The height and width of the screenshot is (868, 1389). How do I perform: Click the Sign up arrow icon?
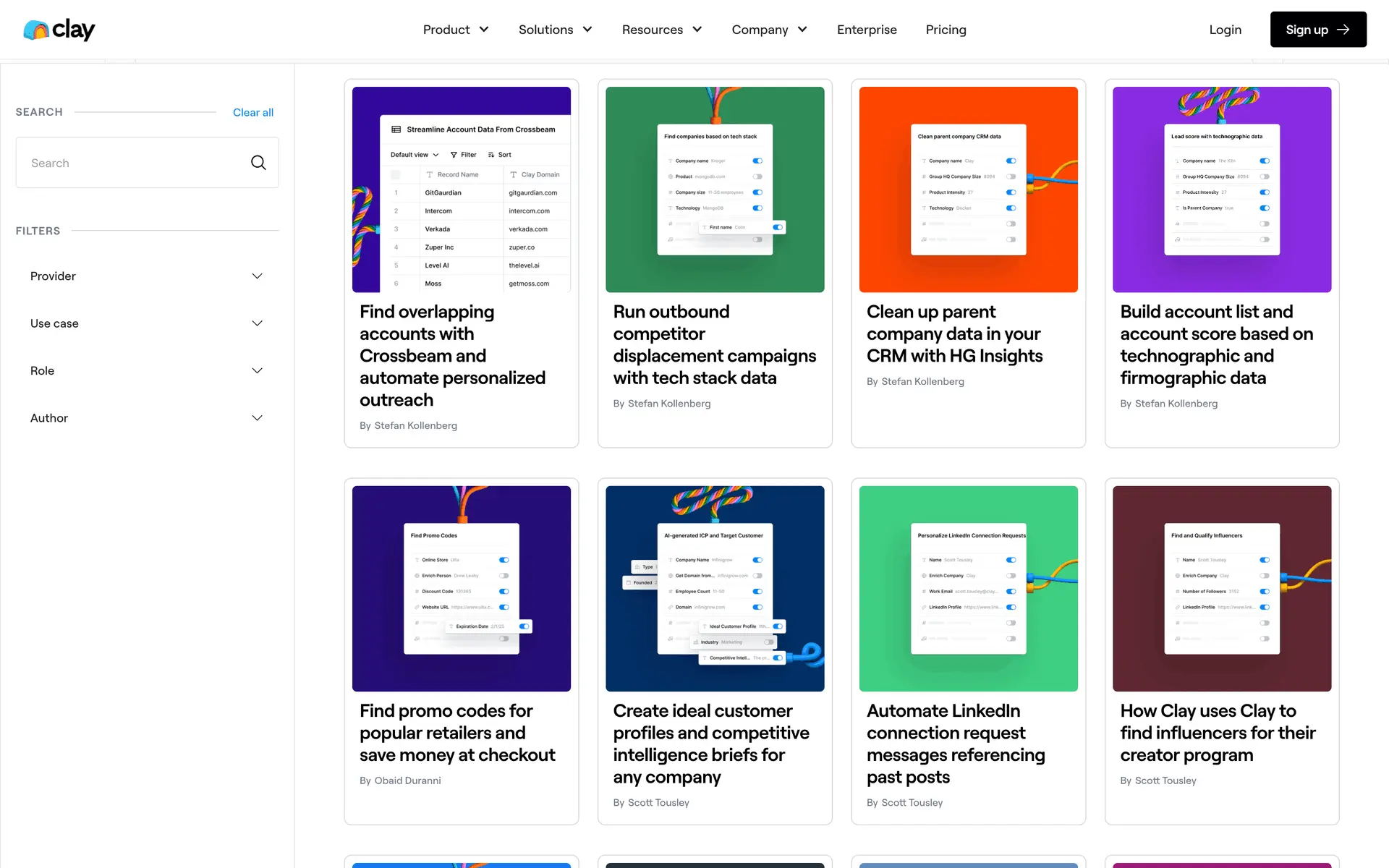(1343, 30)
